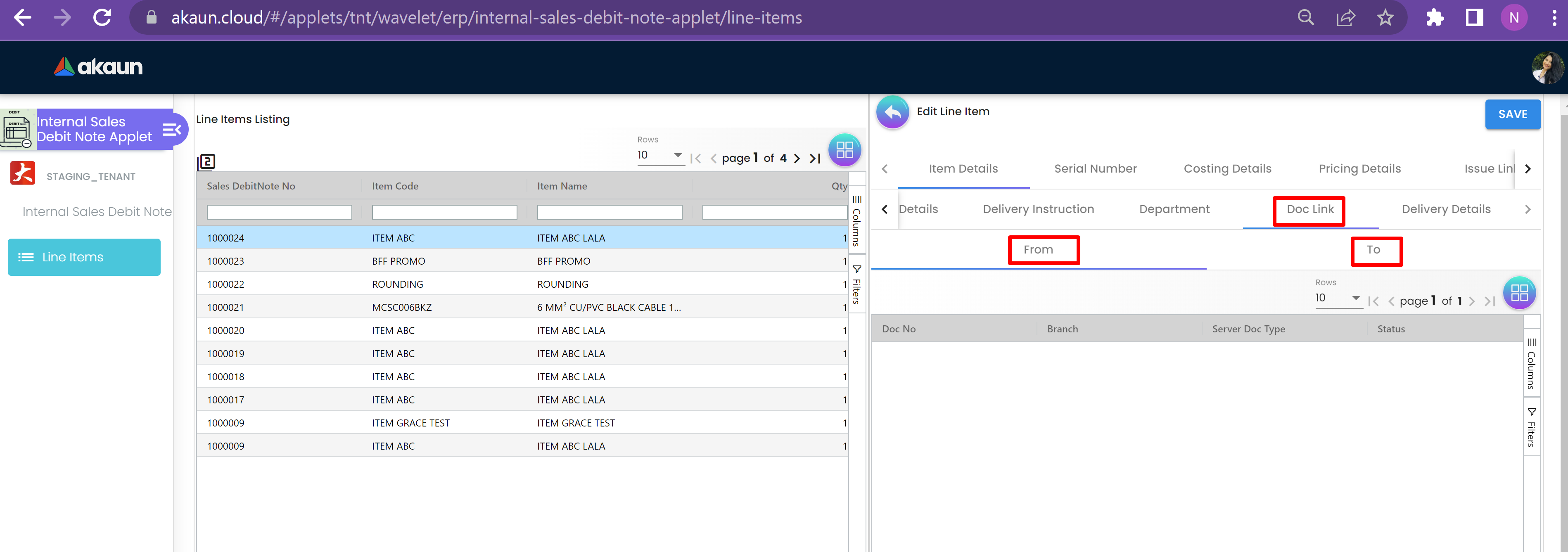Select the To tab under Doc Link

1373,249
